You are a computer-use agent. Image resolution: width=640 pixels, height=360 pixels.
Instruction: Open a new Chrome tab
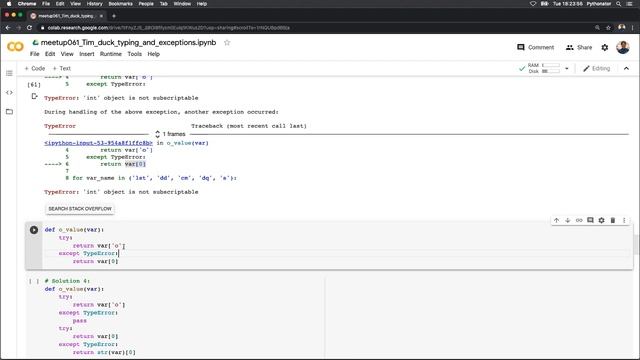click(x=114, y=16)
